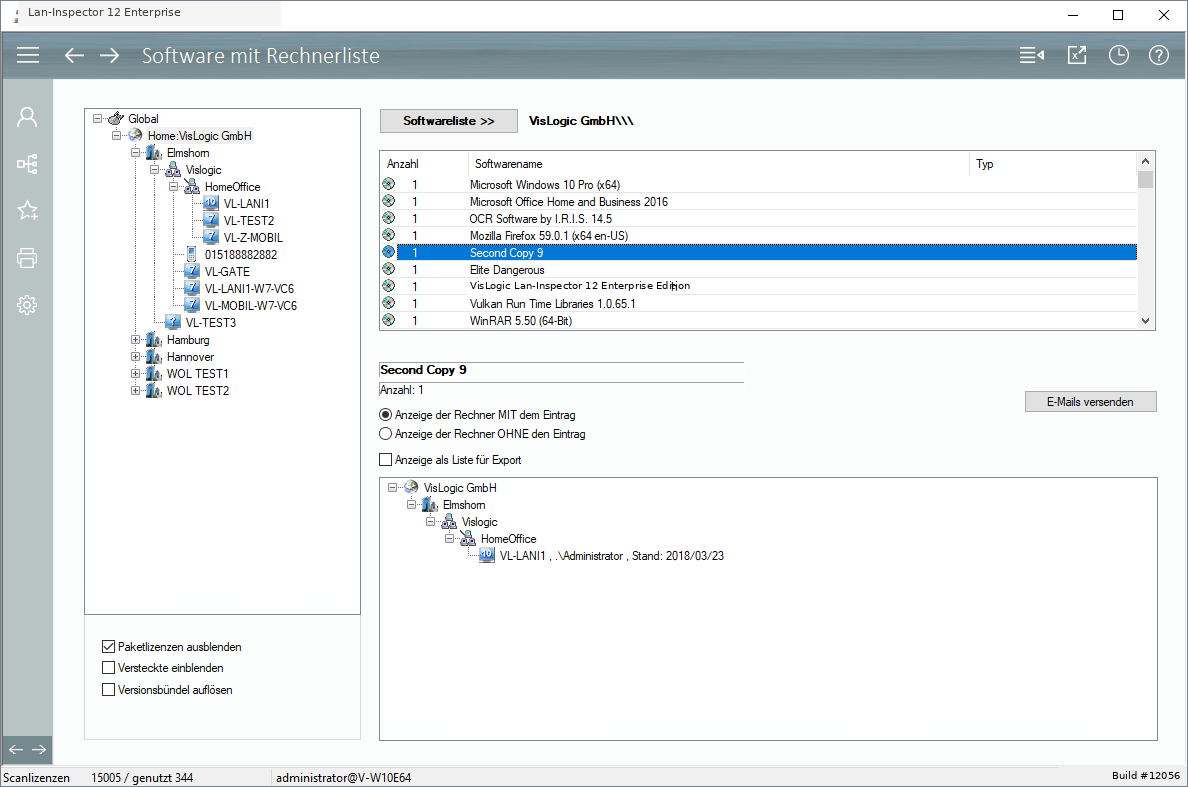Open the network structure sidebar icon
1188x787 pixels.
27,164
